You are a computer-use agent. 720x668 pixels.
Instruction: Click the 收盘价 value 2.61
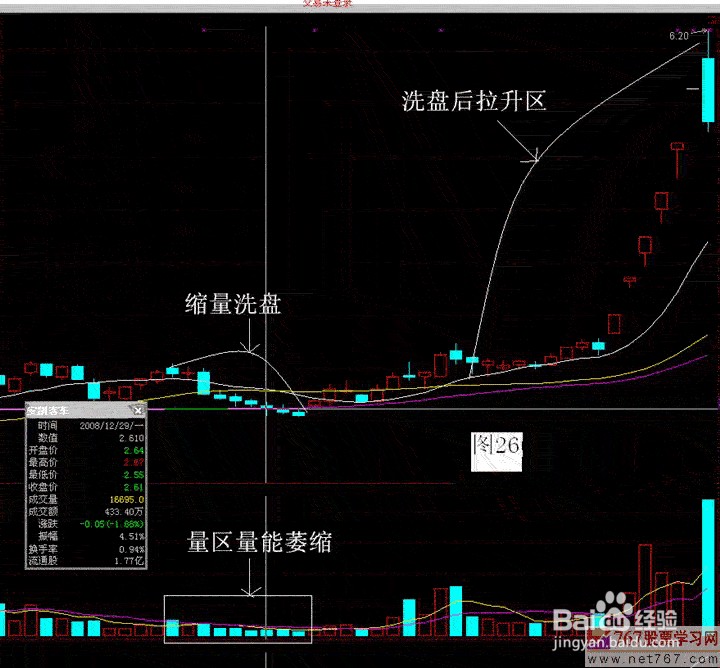pos(134,487)
